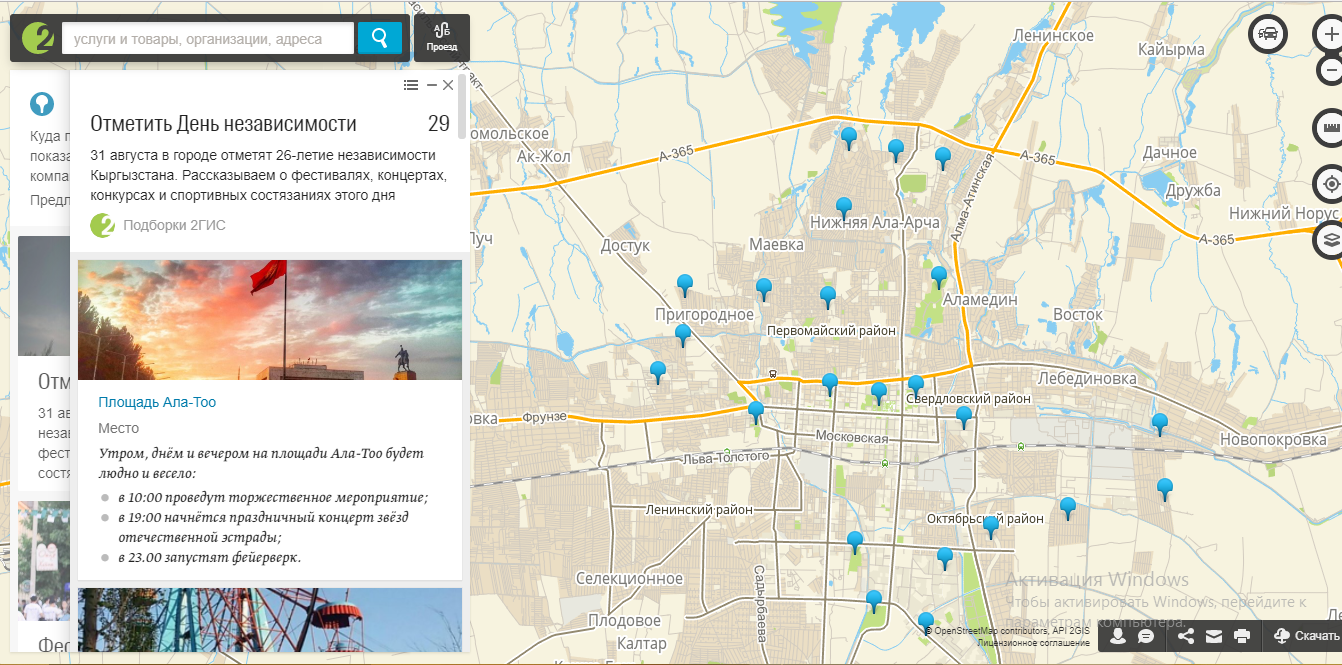Click map label Дачное
This screenshot has height=665, width=1342.
click(1170, 153)
